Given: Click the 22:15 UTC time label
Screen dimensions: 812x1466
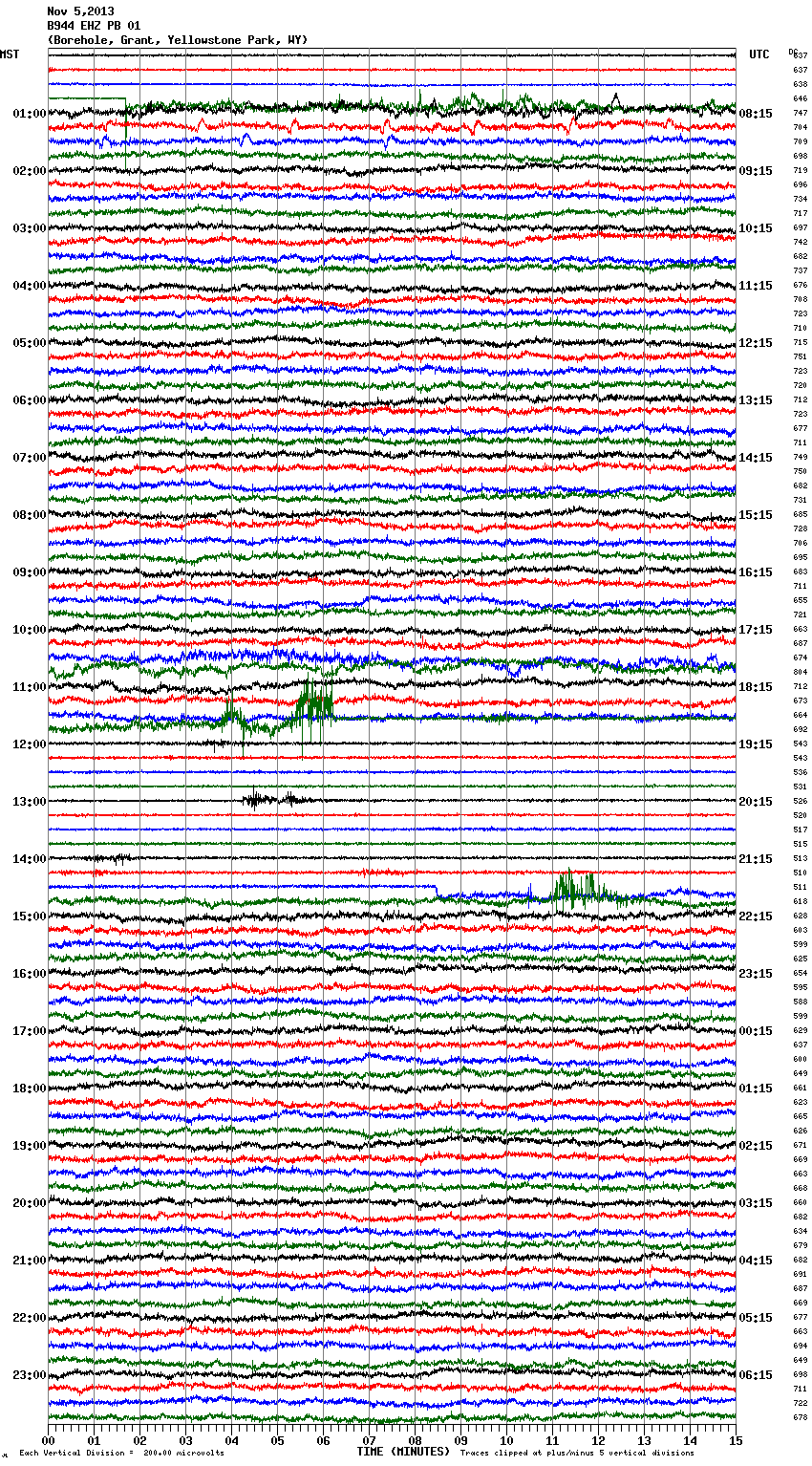Looking at the screenshot, I should 756,916.
